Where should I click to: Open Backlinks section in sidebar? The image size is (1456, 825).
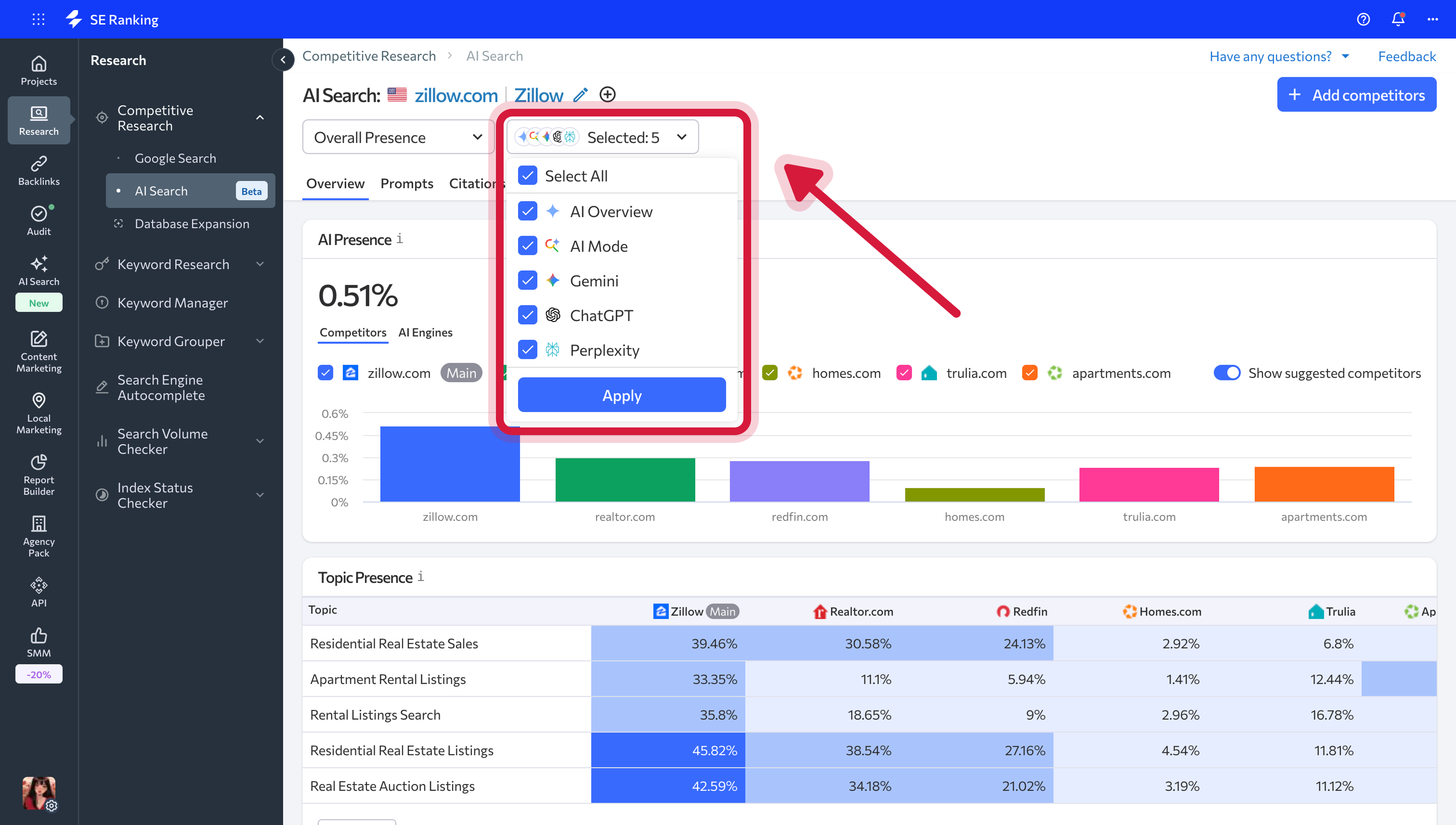[39, 170]
